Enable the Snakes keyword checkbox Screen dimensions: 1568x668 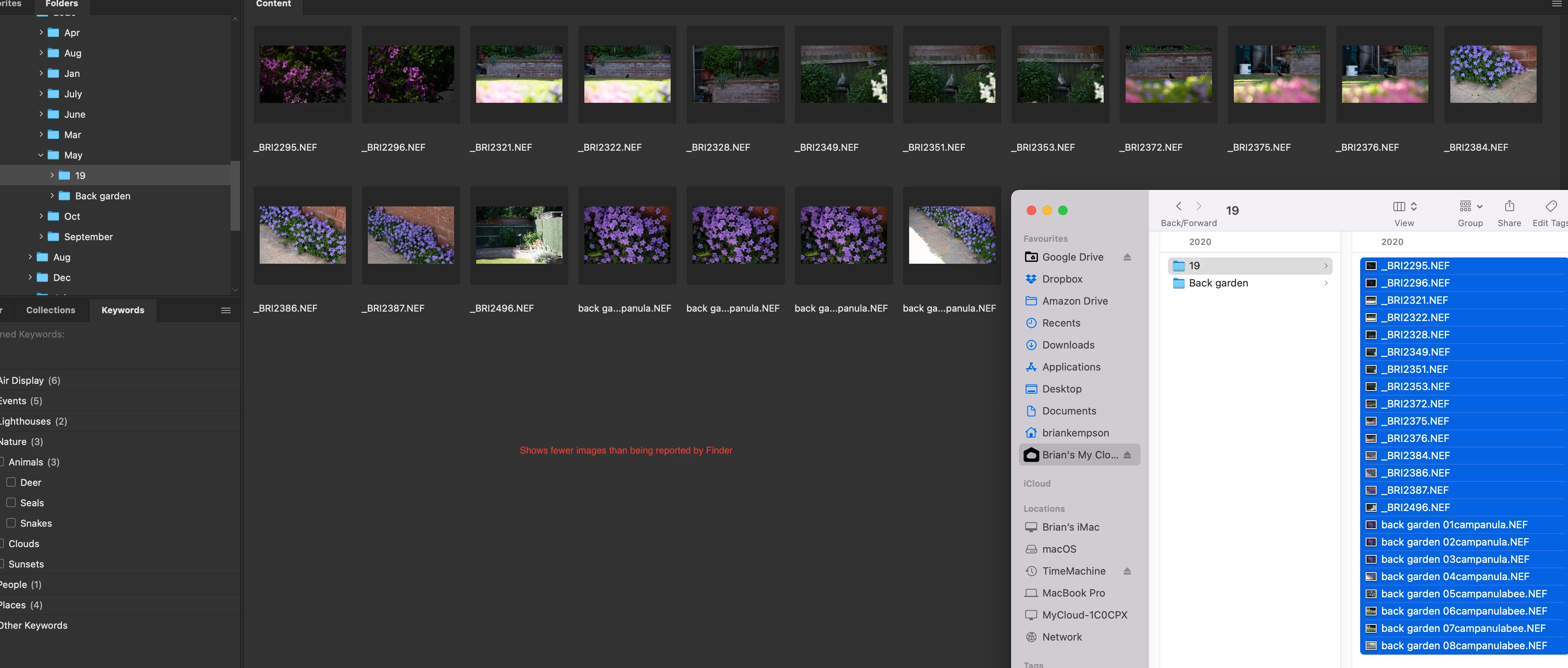[x=11, y=523]
